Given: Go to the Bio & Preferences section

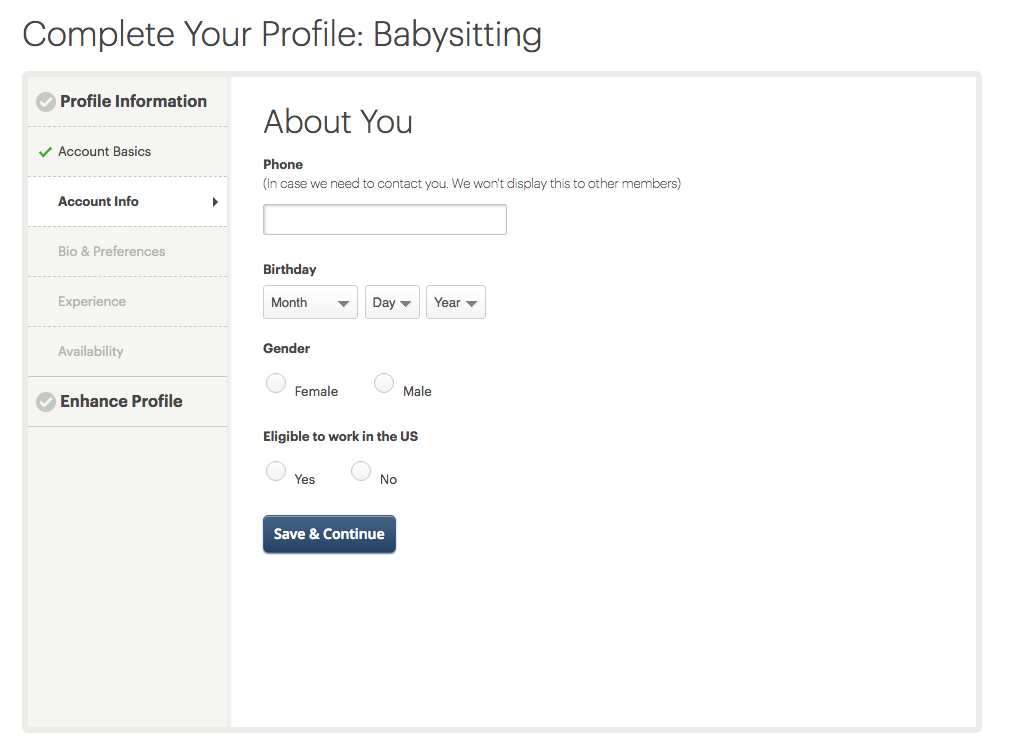Looking at the screenshot, I should pos(111,252).
